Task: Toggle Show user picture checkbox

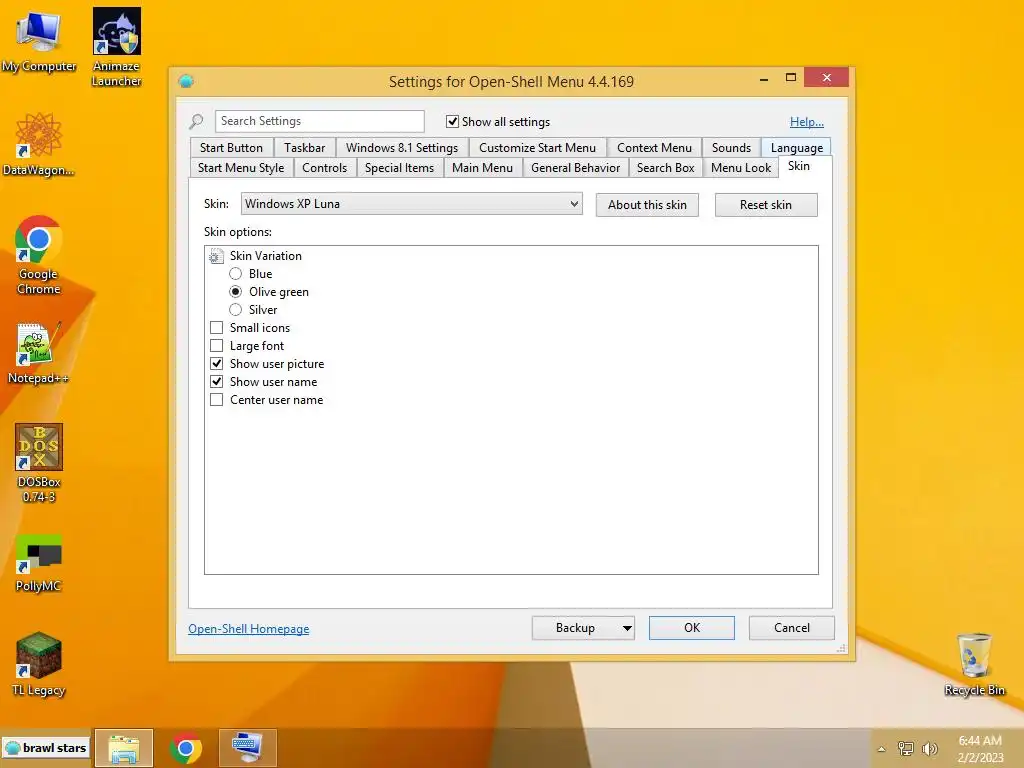Action: (217, 364)
